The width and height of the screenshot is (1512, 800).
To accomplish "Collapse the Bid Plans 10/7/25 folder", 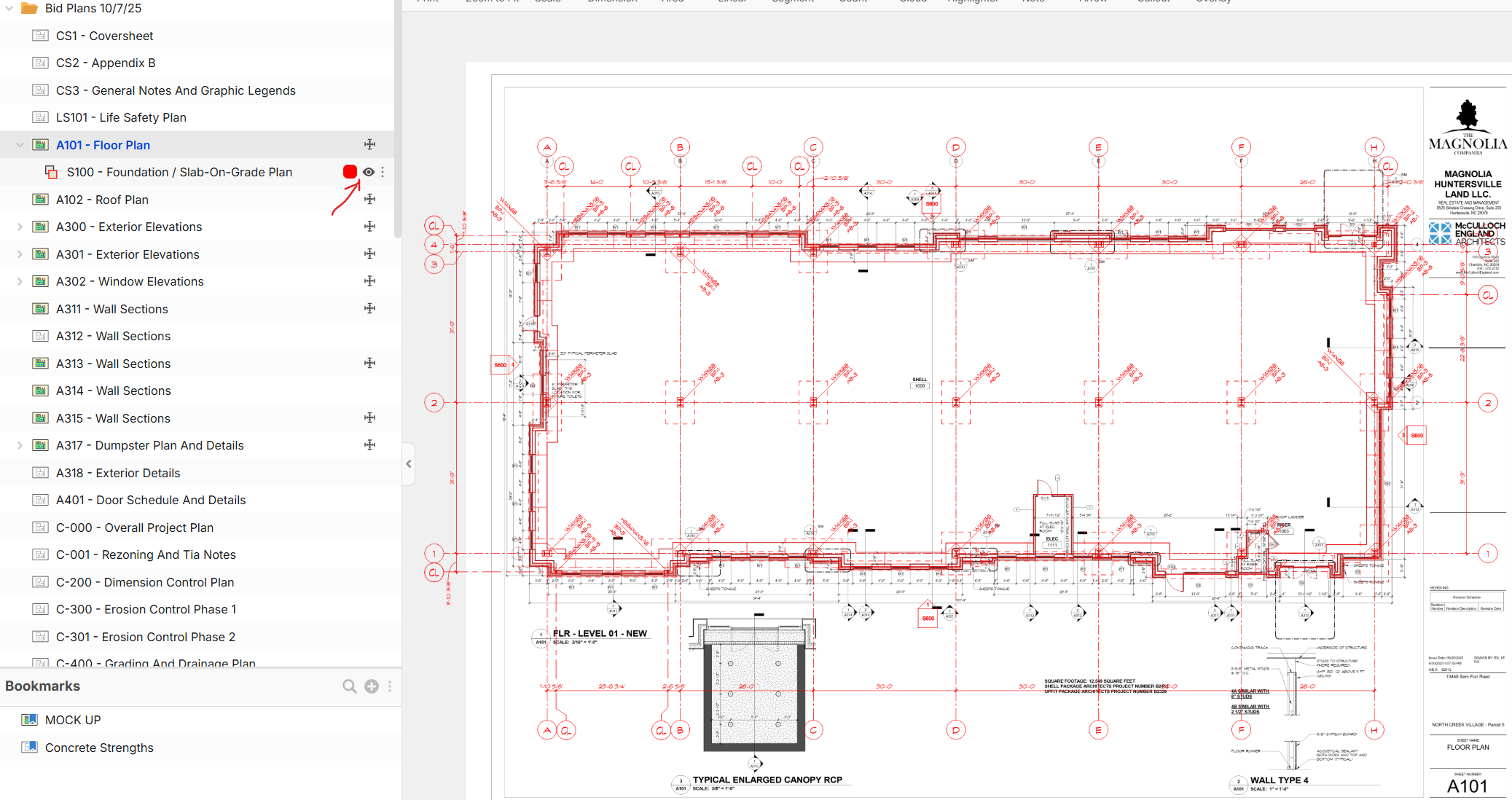I will click(x=9, y=8).
